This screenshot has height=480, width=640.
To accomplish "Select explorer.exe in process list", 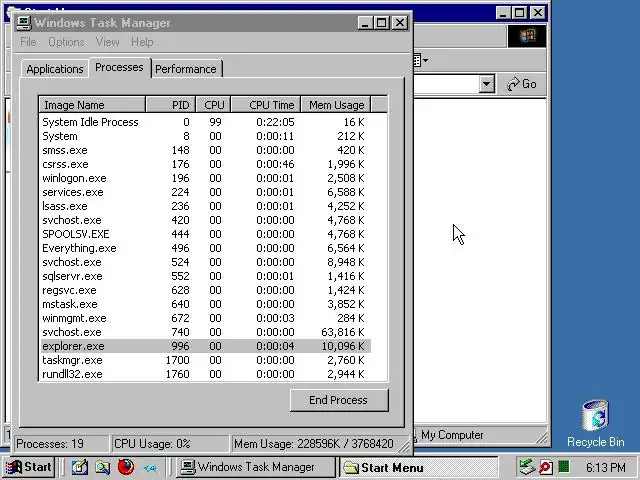I will coord(205,346).
